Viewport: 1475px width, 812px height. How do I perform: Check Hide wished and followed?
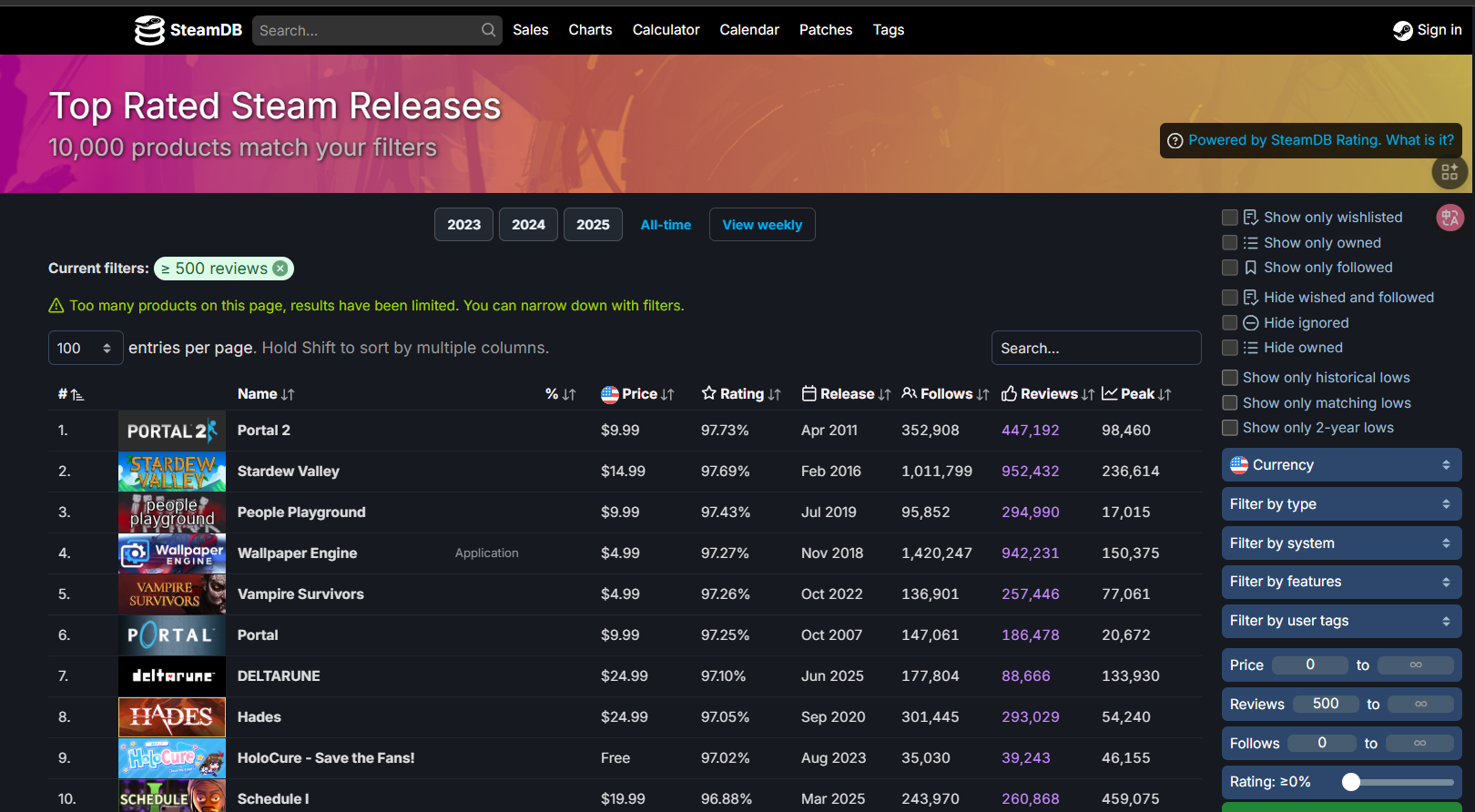(x=1229, y=298)
